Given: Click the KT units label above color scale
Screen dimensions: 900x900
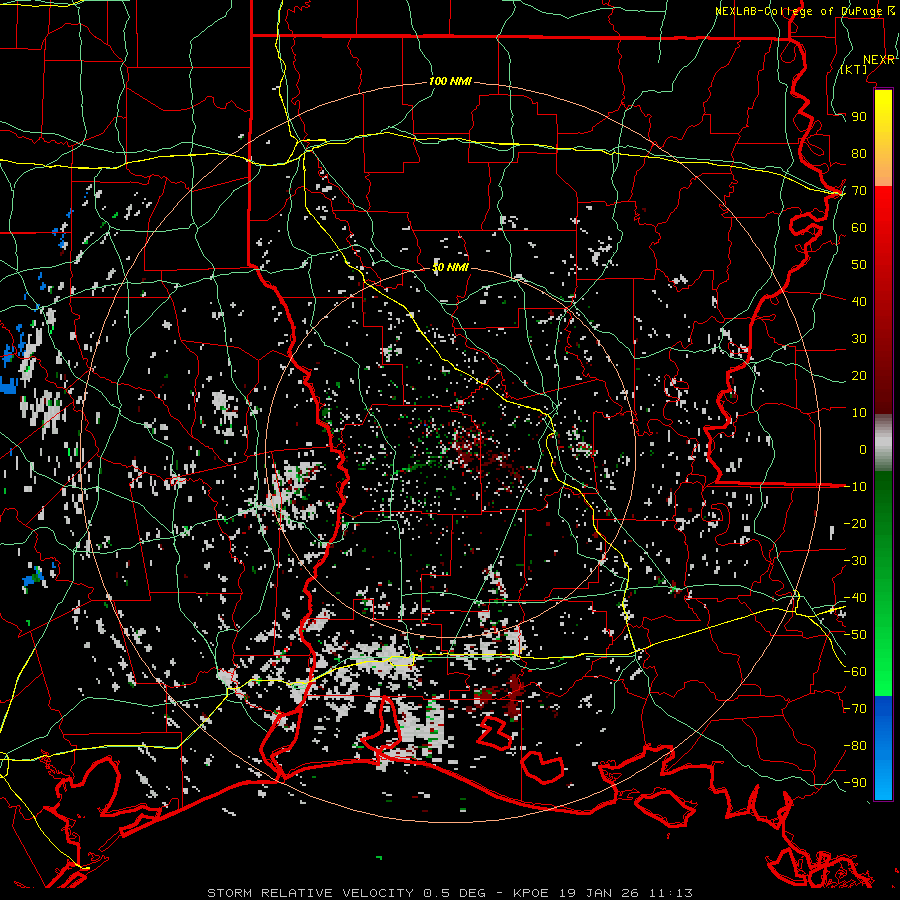Looking at the screenshot, I should point(854,69).
